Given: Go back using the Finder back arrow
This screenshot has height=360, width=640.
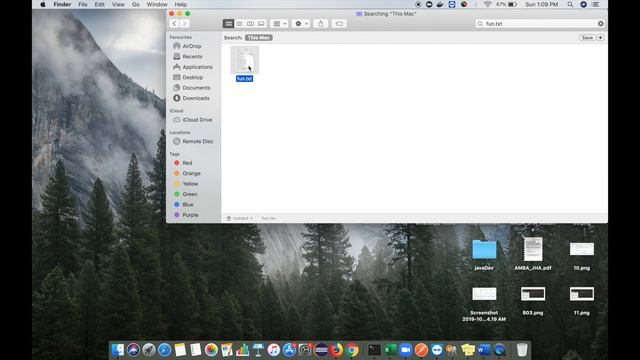Looking at the screenshot, I should coord(174,24).
